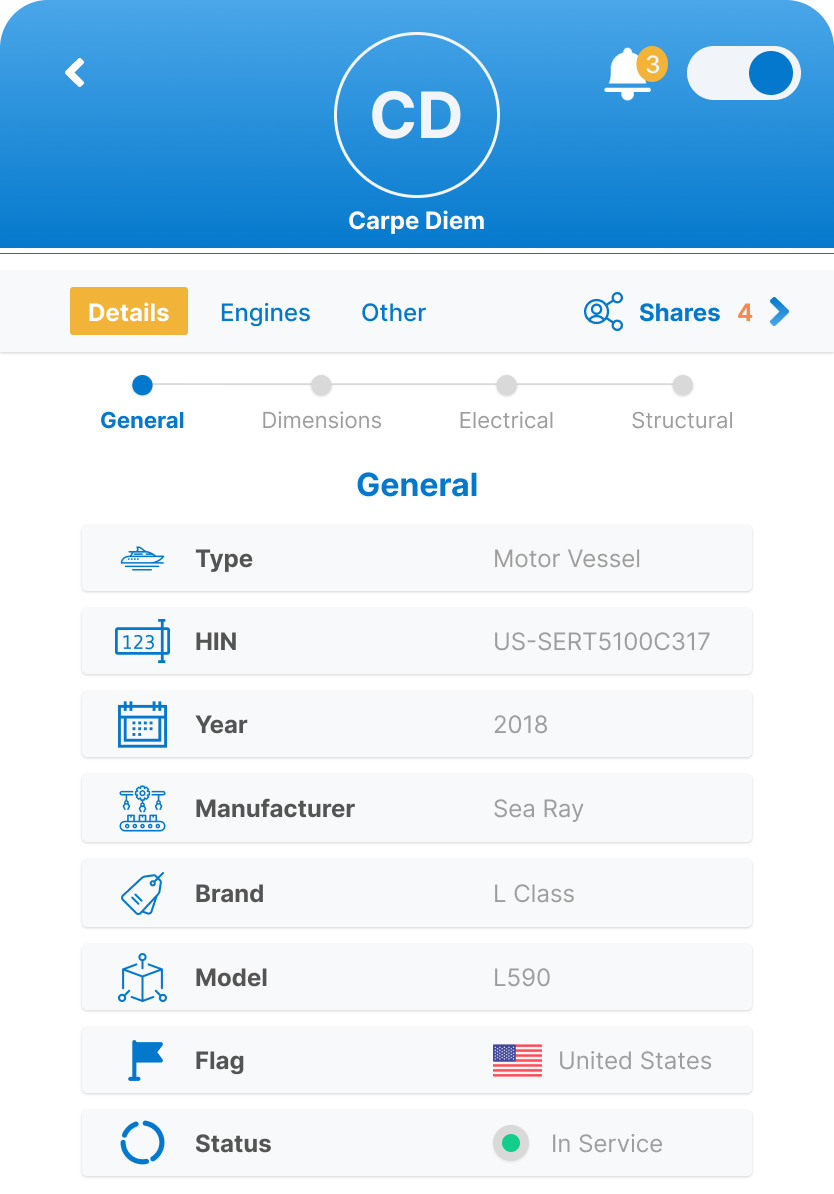The image size is (834, 1194).
Task: Select the Dimensions step dot
Action: click(x=321, y=385)
